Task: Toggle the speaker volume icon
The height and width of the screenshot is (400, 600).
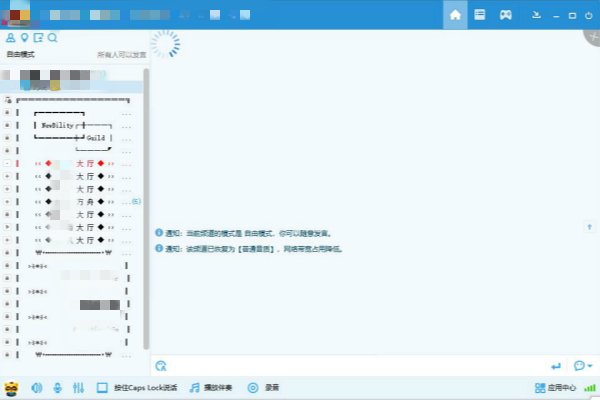Action: click(37, 388)
